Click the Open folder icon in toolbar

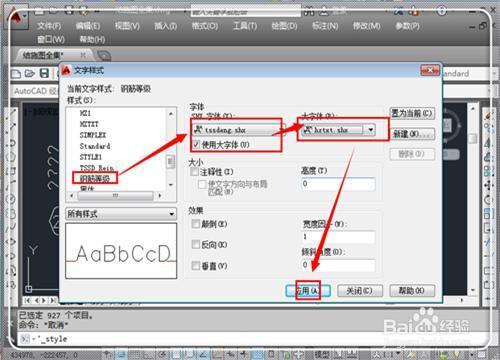point(30,73)
